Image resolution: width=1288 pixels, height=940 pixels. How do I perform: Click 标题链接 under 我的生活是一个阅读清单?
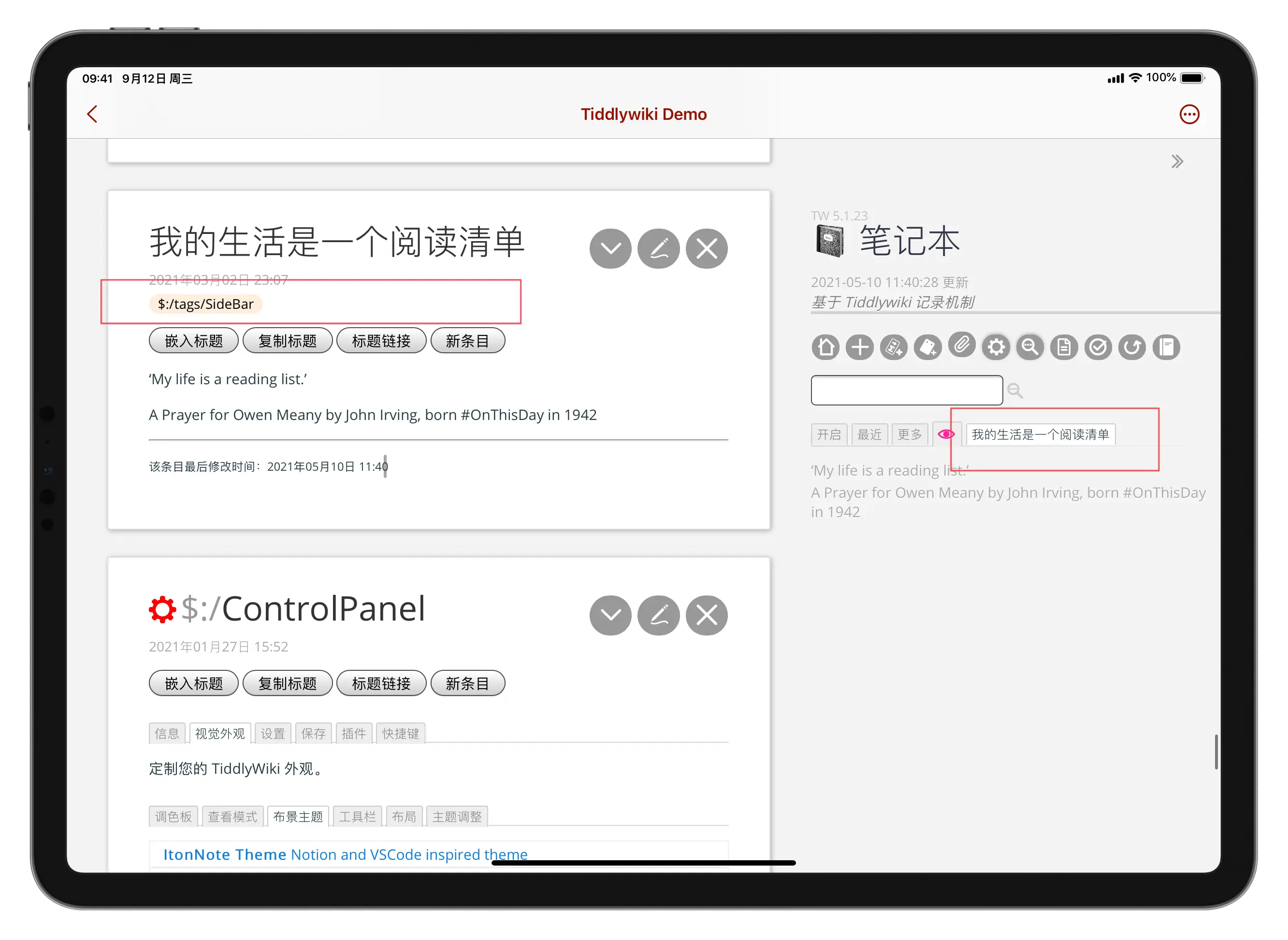[381, 341]
